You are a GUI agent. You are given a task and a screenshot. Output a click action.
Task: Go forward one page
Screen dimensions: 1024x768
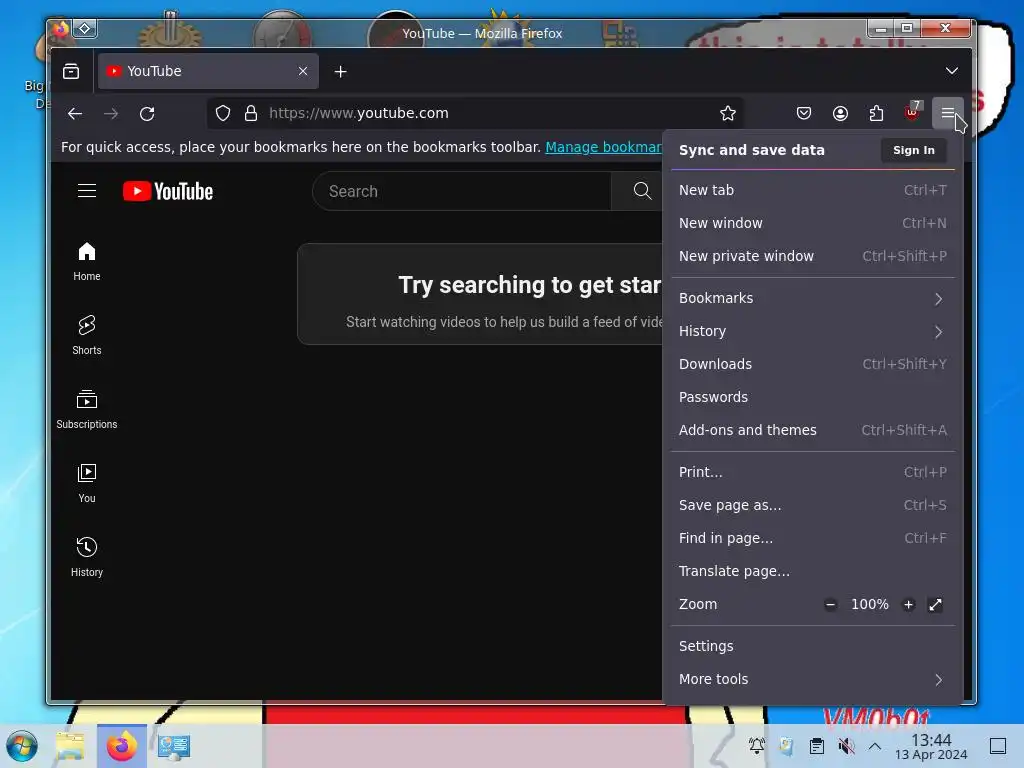[111, 114]
